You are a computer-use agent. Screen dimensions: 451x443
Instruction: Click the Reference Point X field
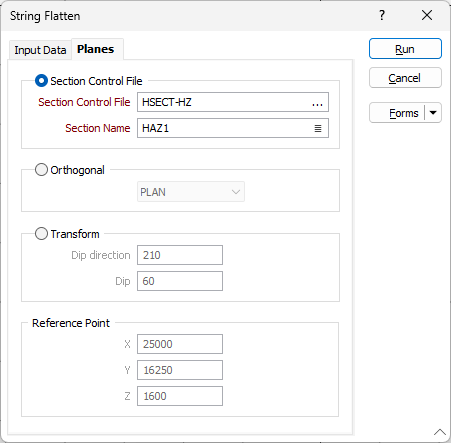point(180,344)
